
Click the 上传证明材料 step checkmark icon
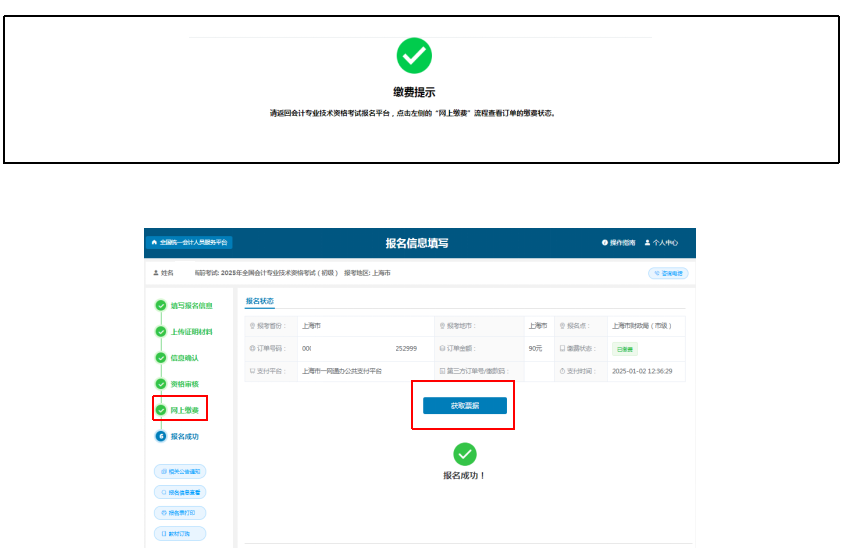(x=160, y=332)
